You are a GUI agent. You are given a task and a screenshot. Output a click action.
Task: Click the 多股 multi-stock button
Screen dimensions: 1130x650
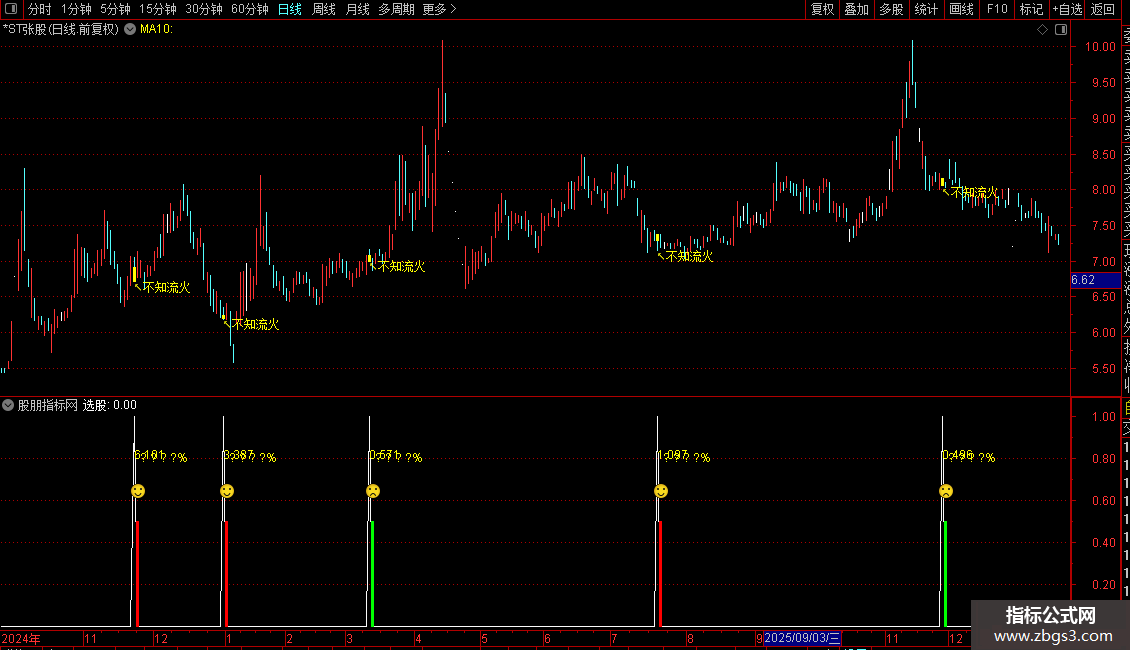point(891,9)
